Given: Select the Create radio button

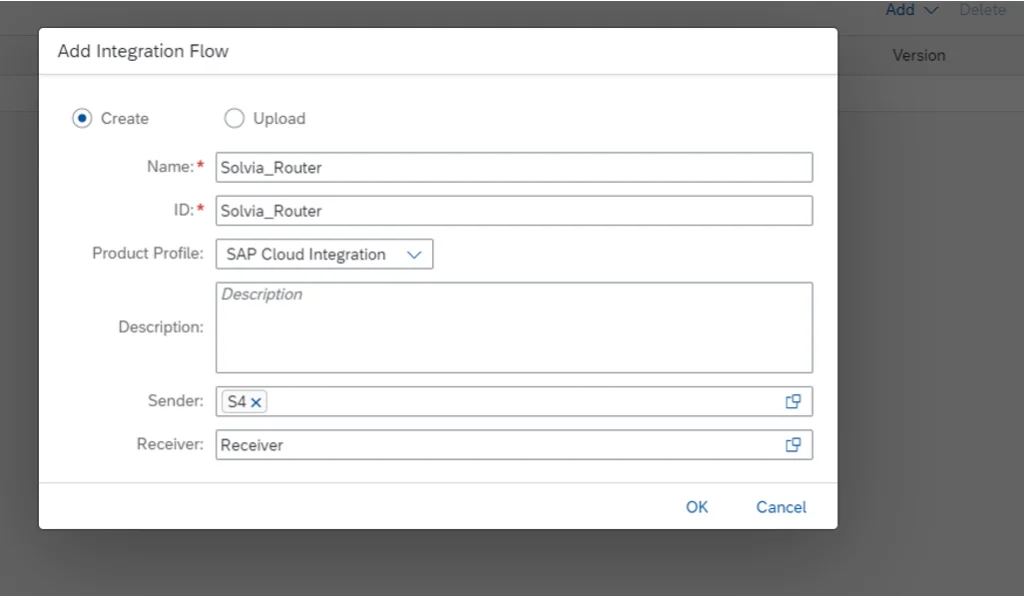Looking at the screenshot, I should [82, 118].
